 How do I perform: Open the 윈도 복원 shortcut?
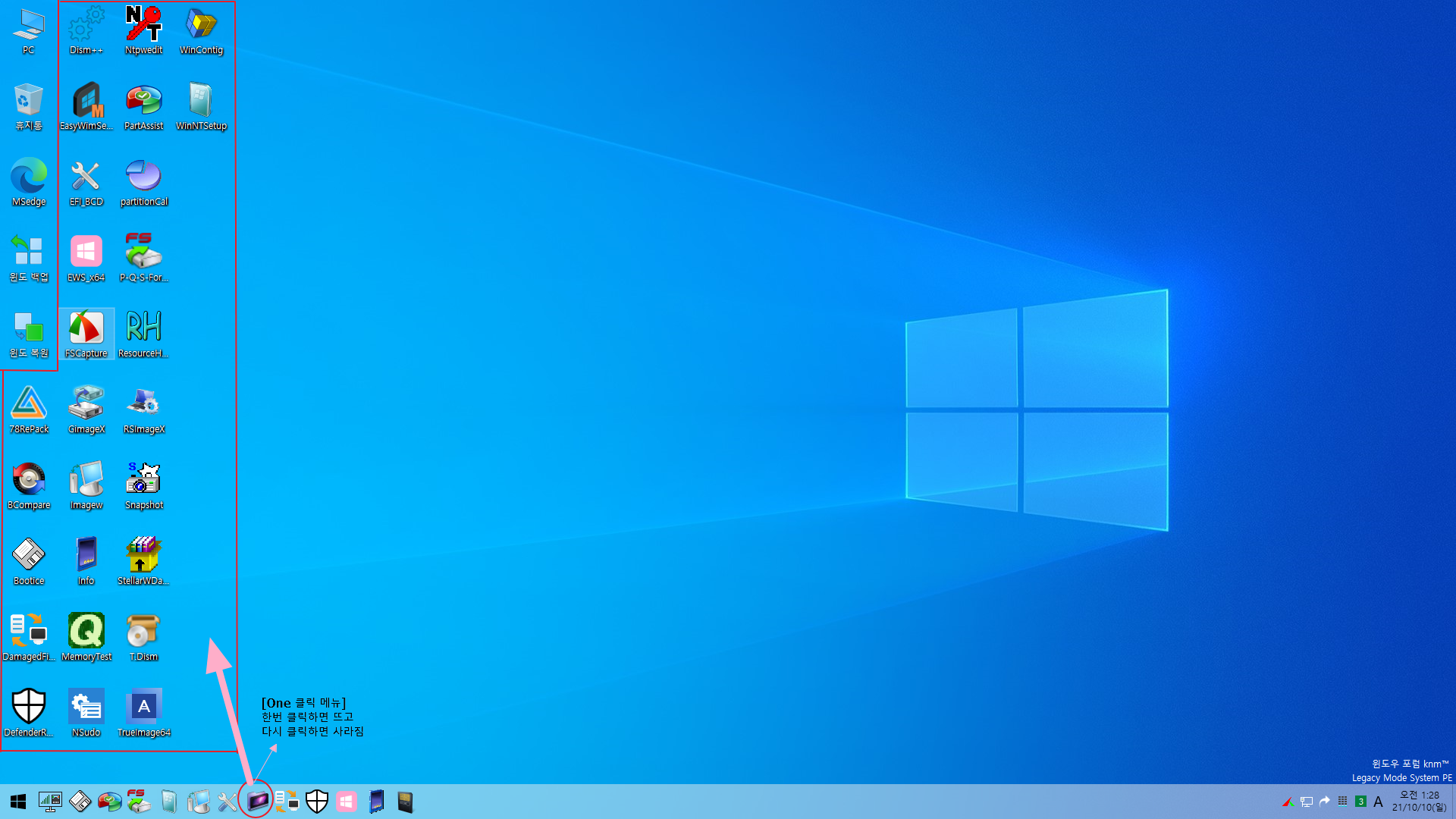pos(29,334)
